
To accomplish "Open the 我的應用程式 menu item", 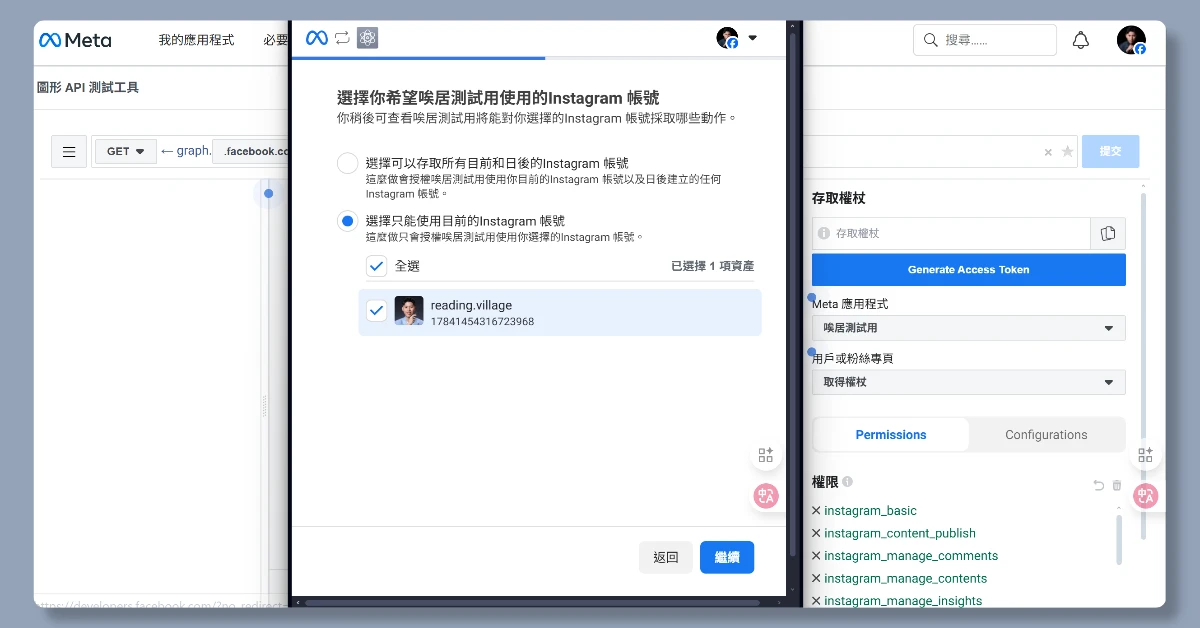I will pyautogui.click(x=196, y=40).
